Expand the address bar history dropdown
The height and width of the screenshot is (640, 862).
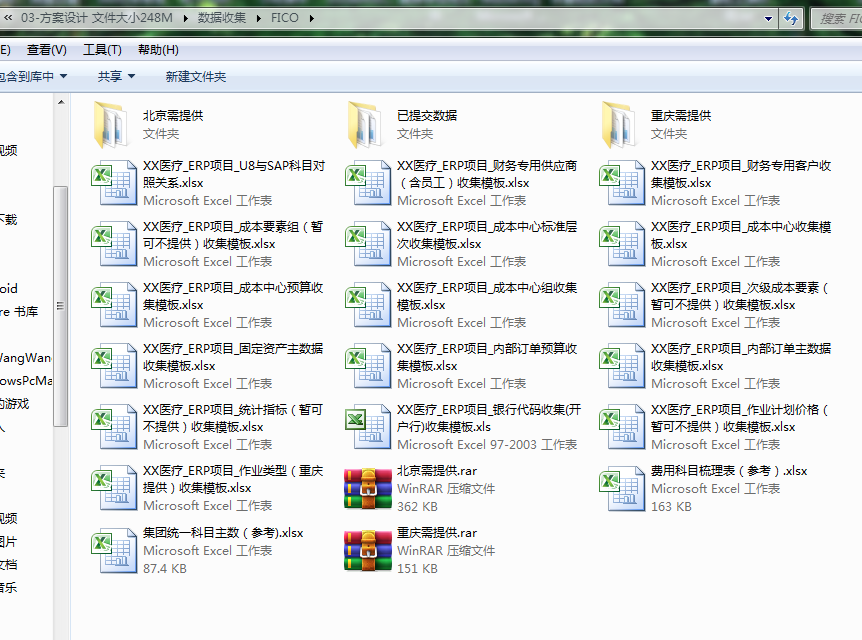768,18
